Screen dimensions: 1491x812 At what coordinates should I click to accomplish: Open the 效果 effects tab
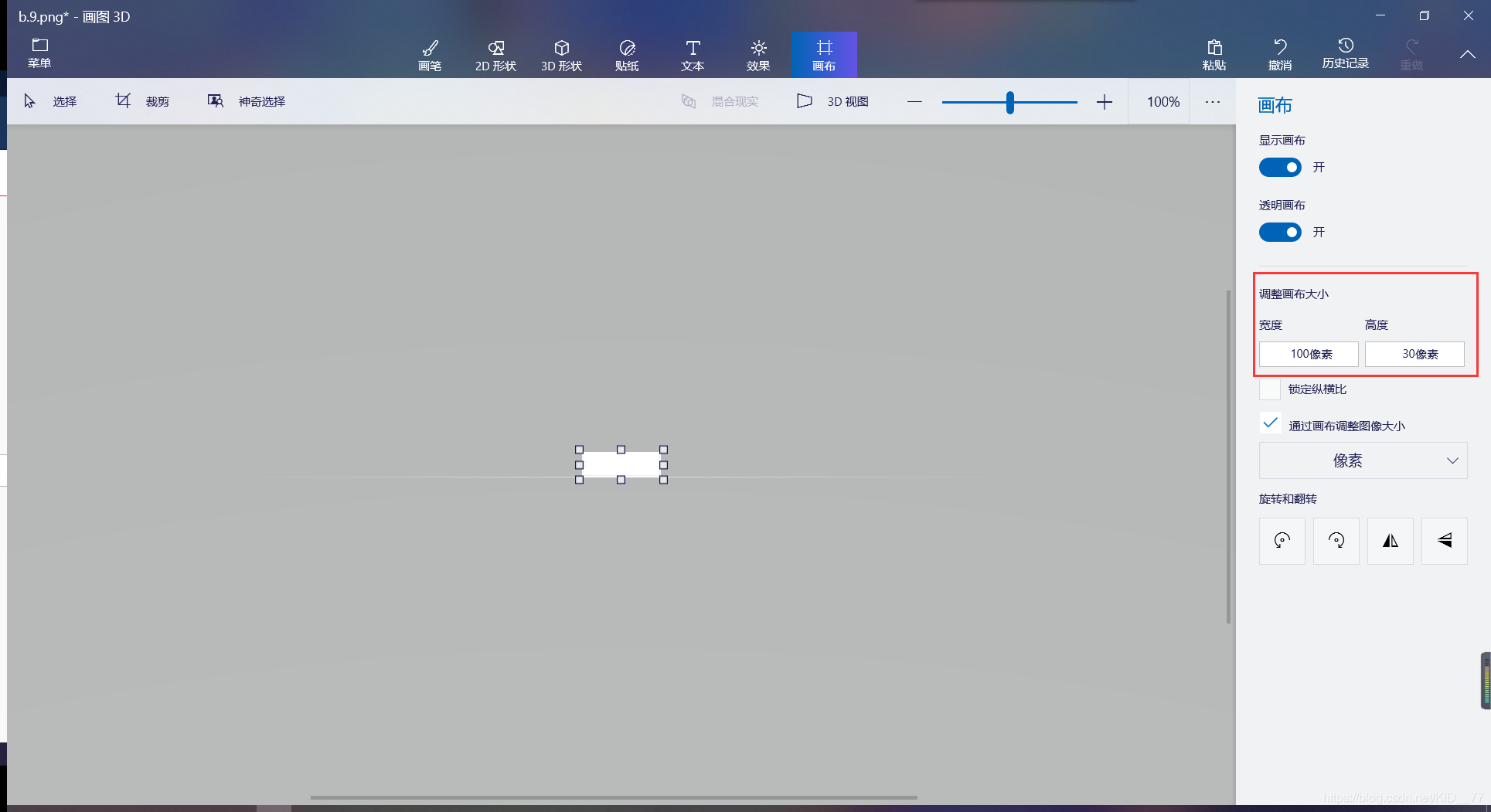(x=758, y=55)
